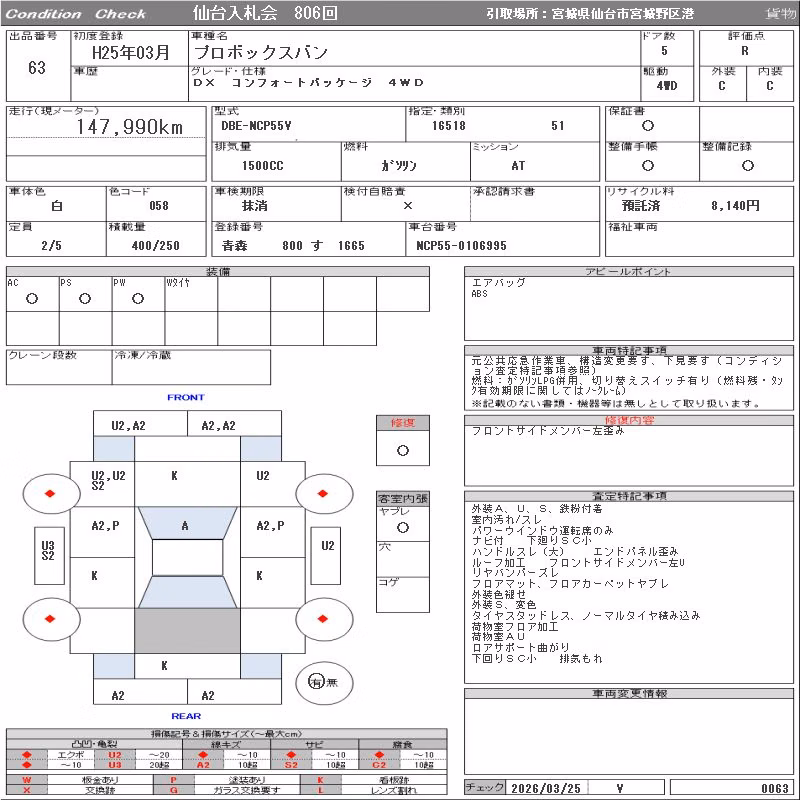Click the Condition Check header title

(76, 14)
